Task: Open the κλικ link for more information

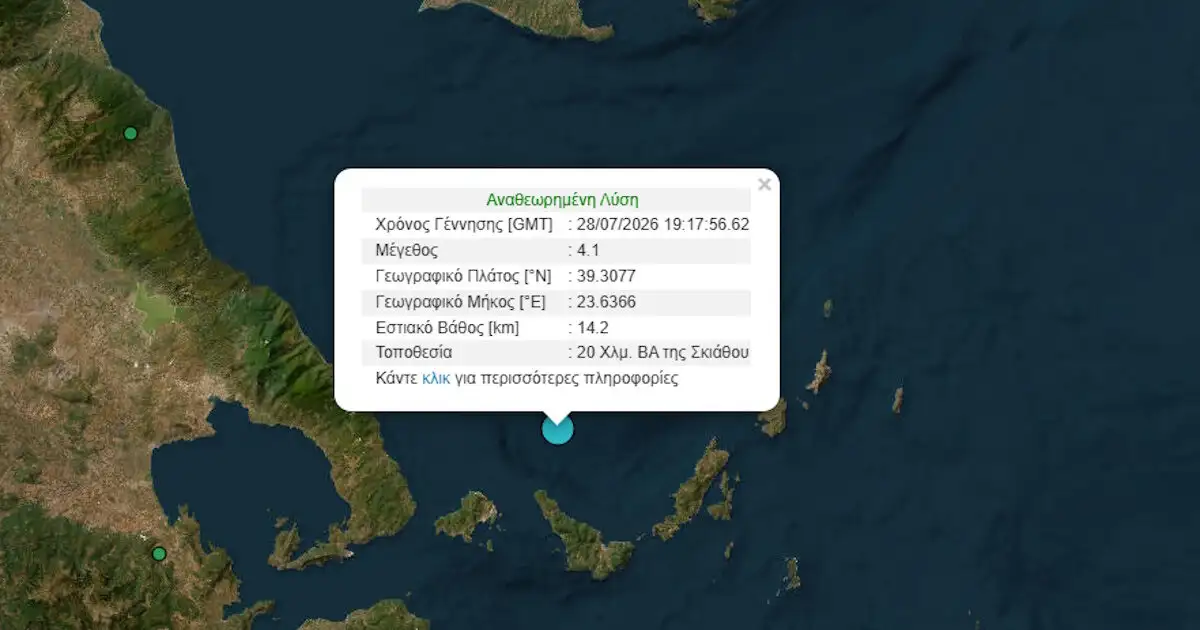Action: [x=436, y=379]
